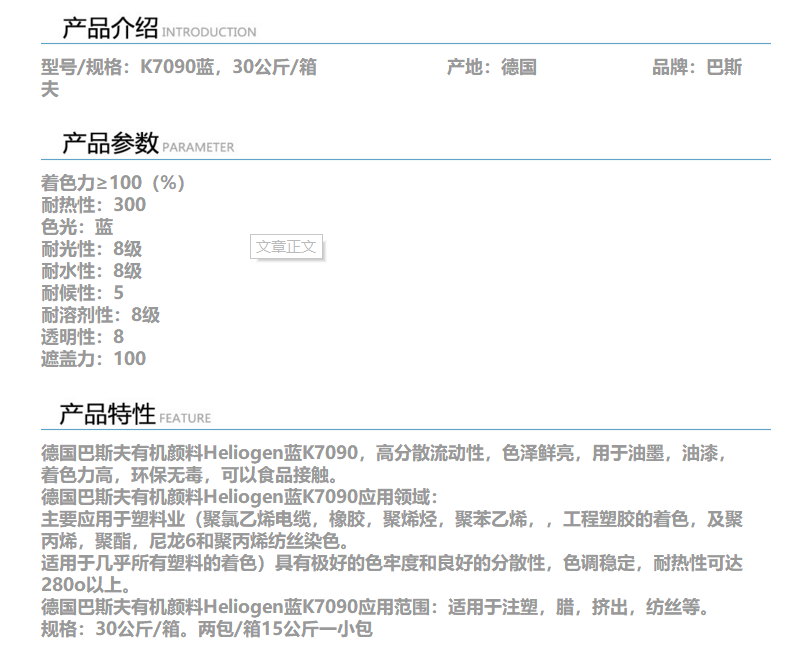Click the 耐热性：300 parameter line

point(93,205)
